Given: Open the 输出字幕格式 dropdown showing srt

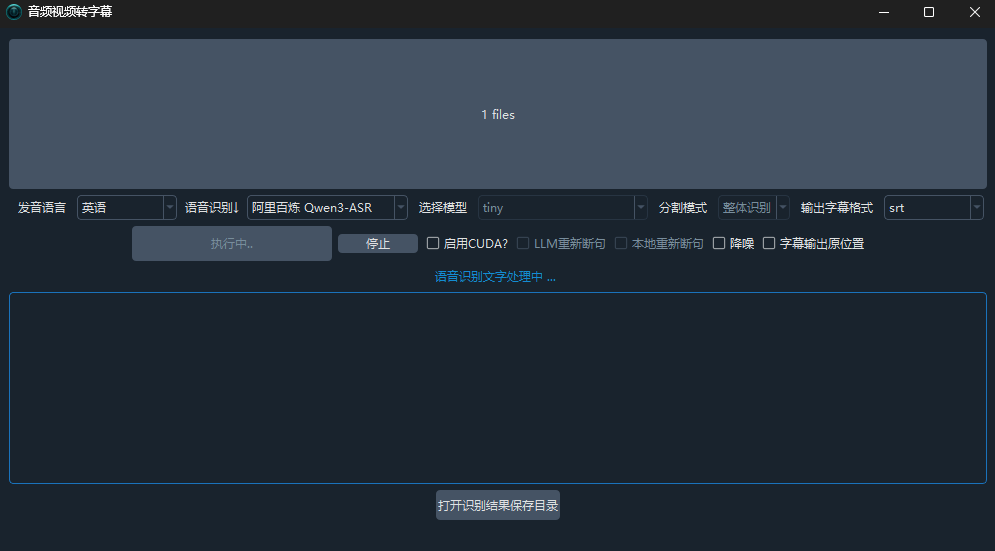Looking at the screenshot, I should 933,208.
